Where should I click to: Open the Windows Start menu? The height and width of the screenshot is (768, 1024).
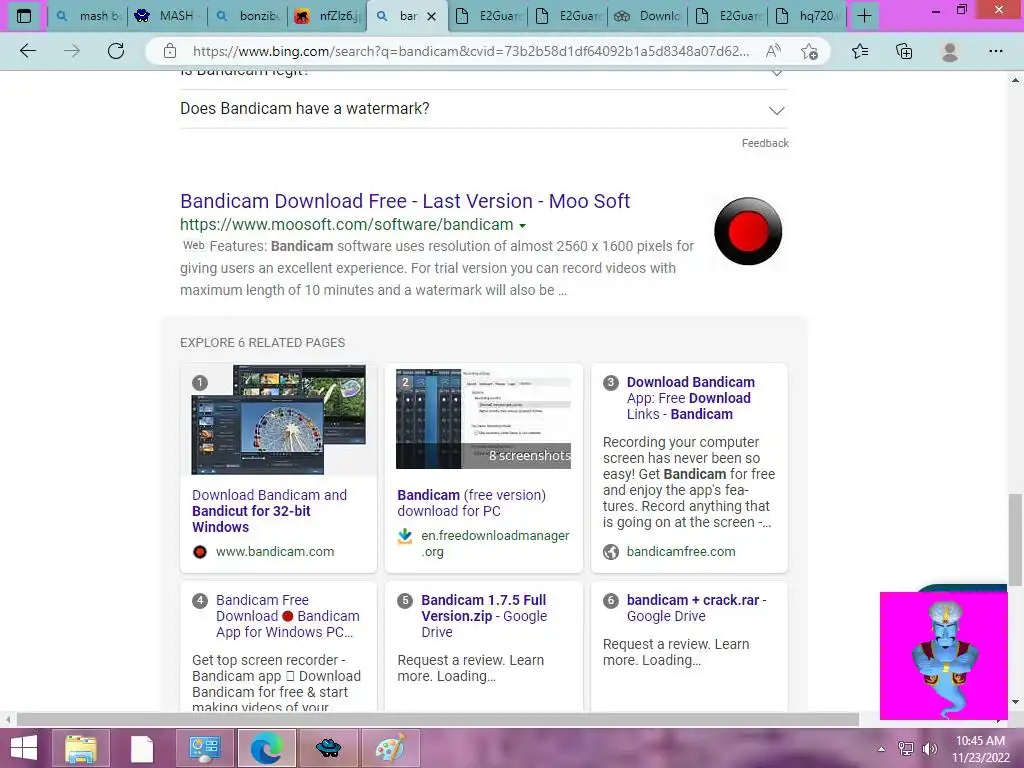pos(24,748)
